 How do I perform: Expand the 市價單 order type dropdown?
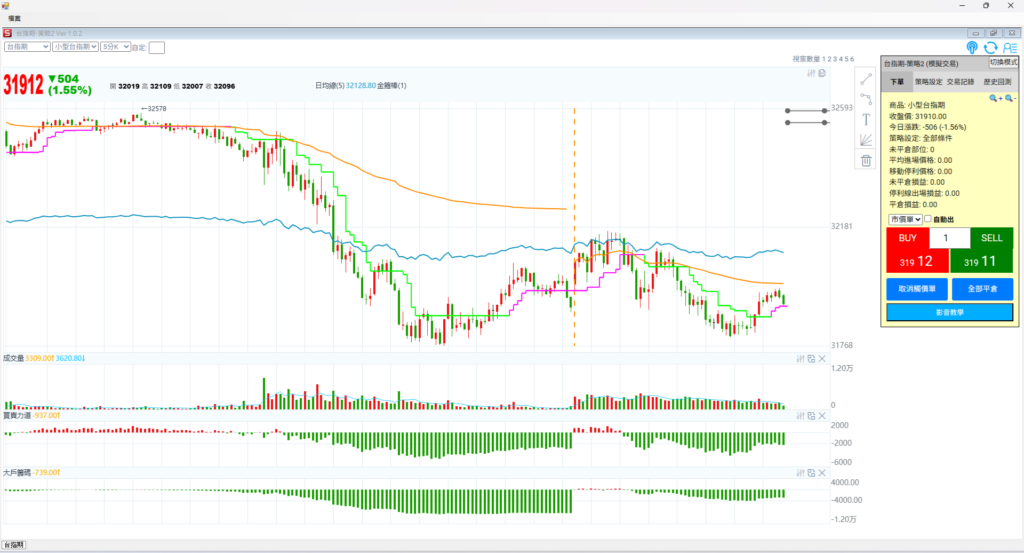pyautogui.click(x=904, y=219)
